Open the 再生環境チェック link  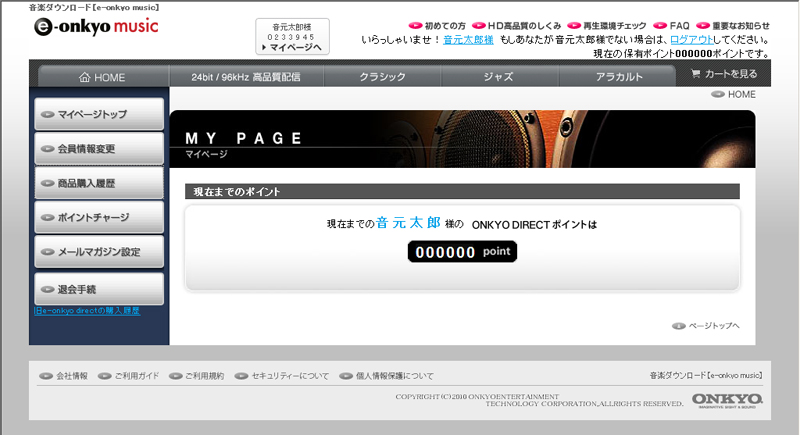(x=607, y=25)
